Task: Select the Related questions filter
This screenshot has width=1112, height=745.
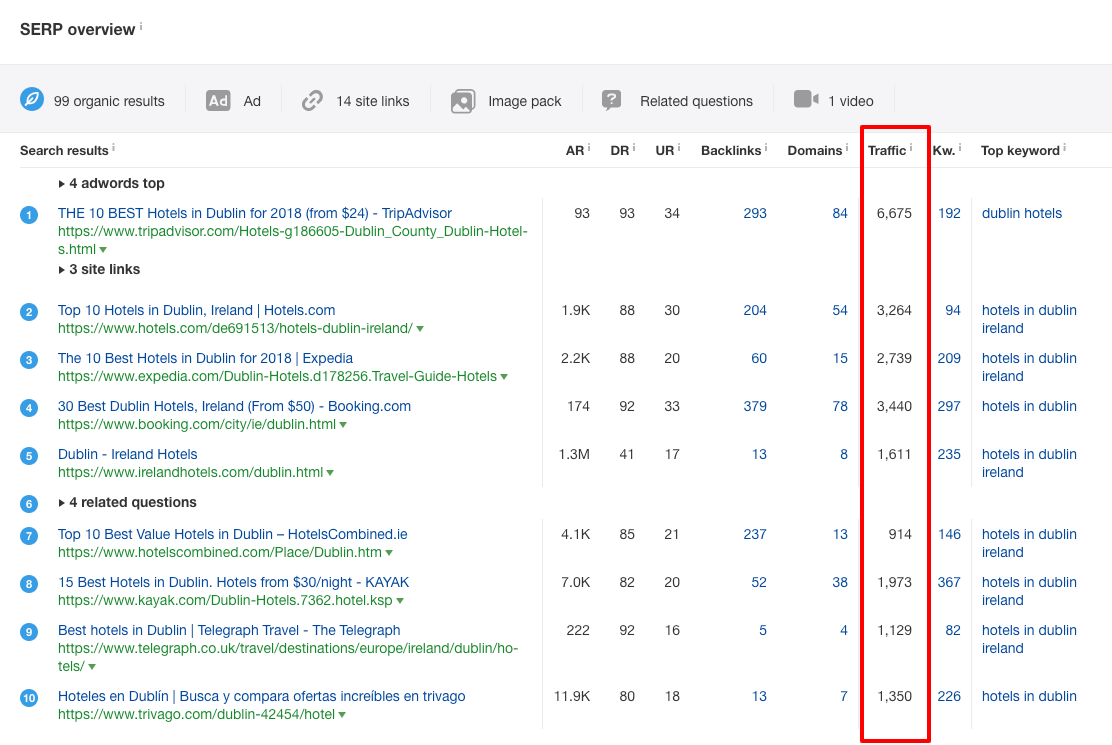Action: [x=696, y=101]
